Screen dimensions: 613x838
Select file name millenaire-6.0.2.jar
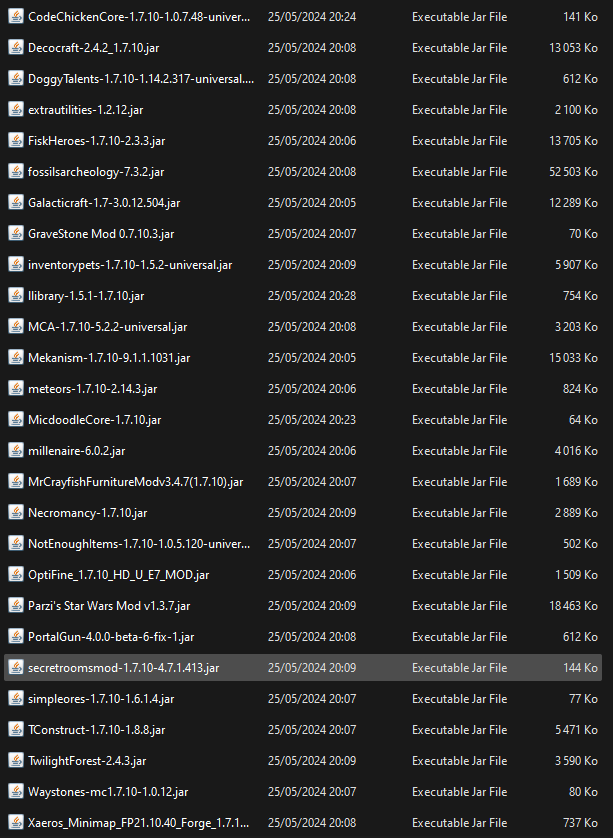pos(76,451)
